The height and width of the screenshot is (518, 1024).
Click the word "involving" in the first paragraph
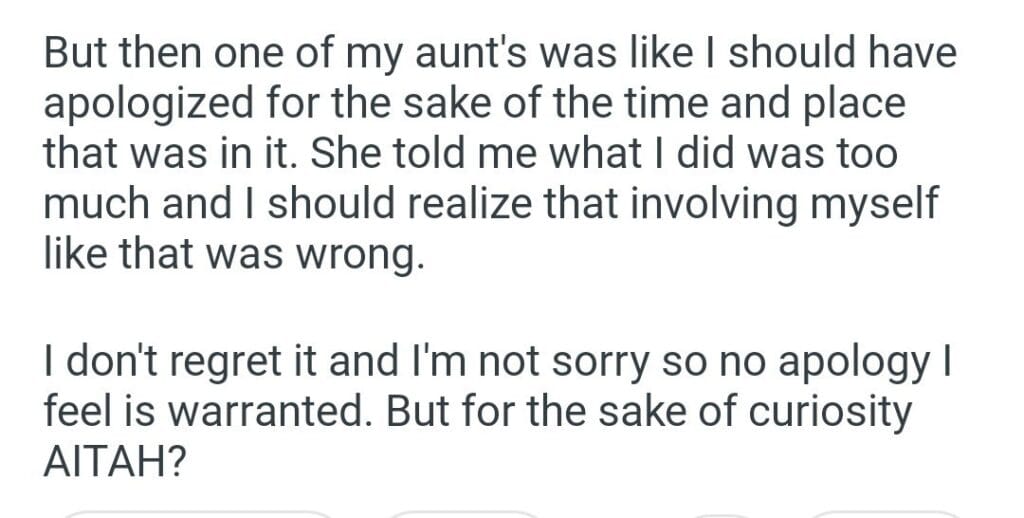coord(678,202)
